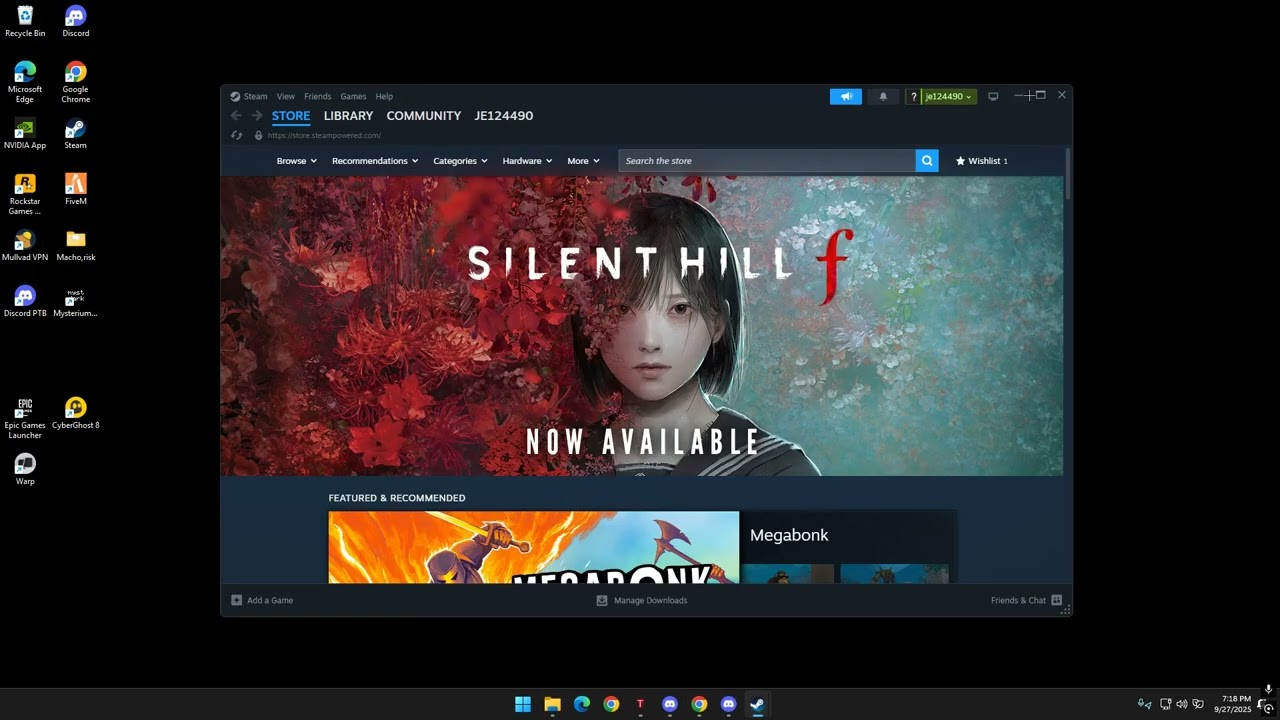
Task: Expand the Categories dropdown
Action: click(460, 161)
